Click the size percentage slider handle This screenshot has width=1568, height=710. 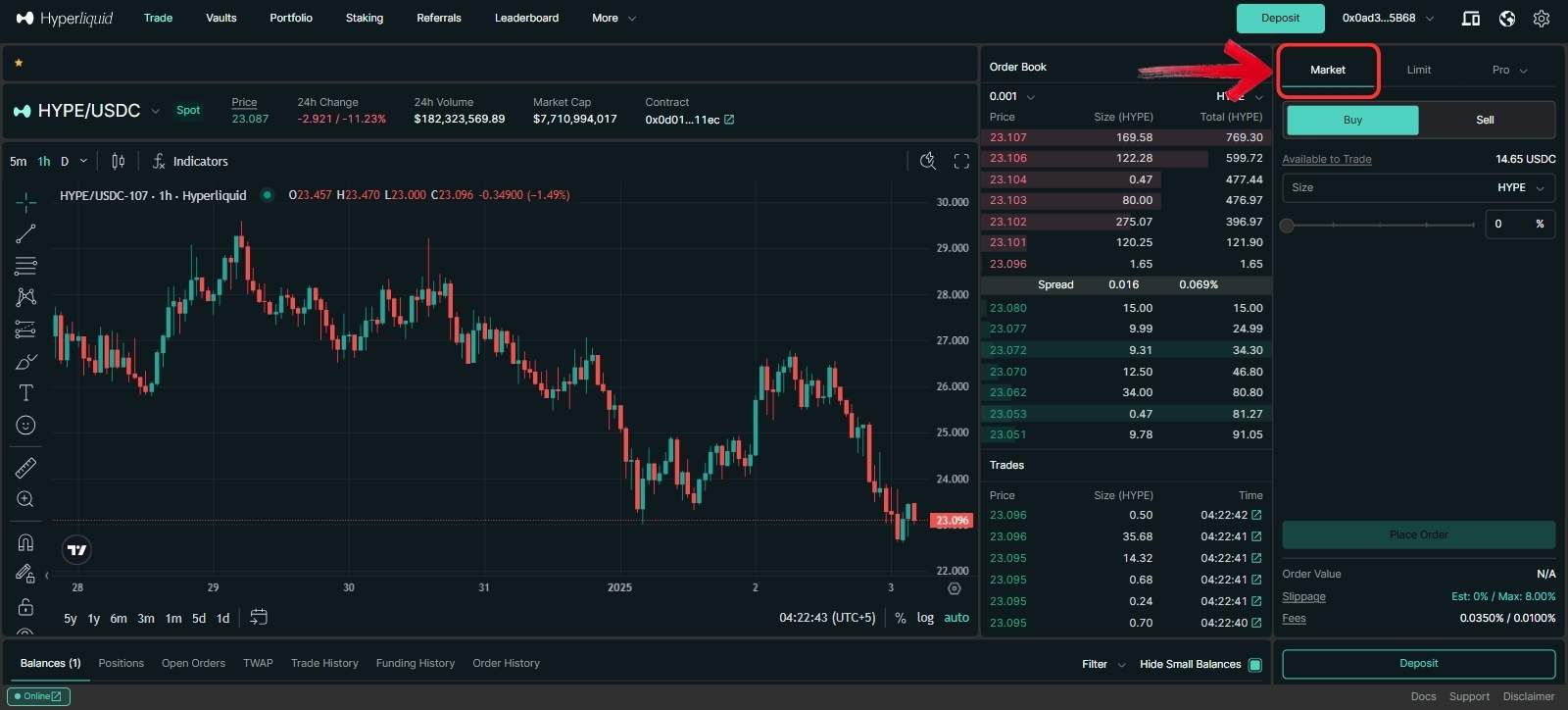tap(1288, 225)
